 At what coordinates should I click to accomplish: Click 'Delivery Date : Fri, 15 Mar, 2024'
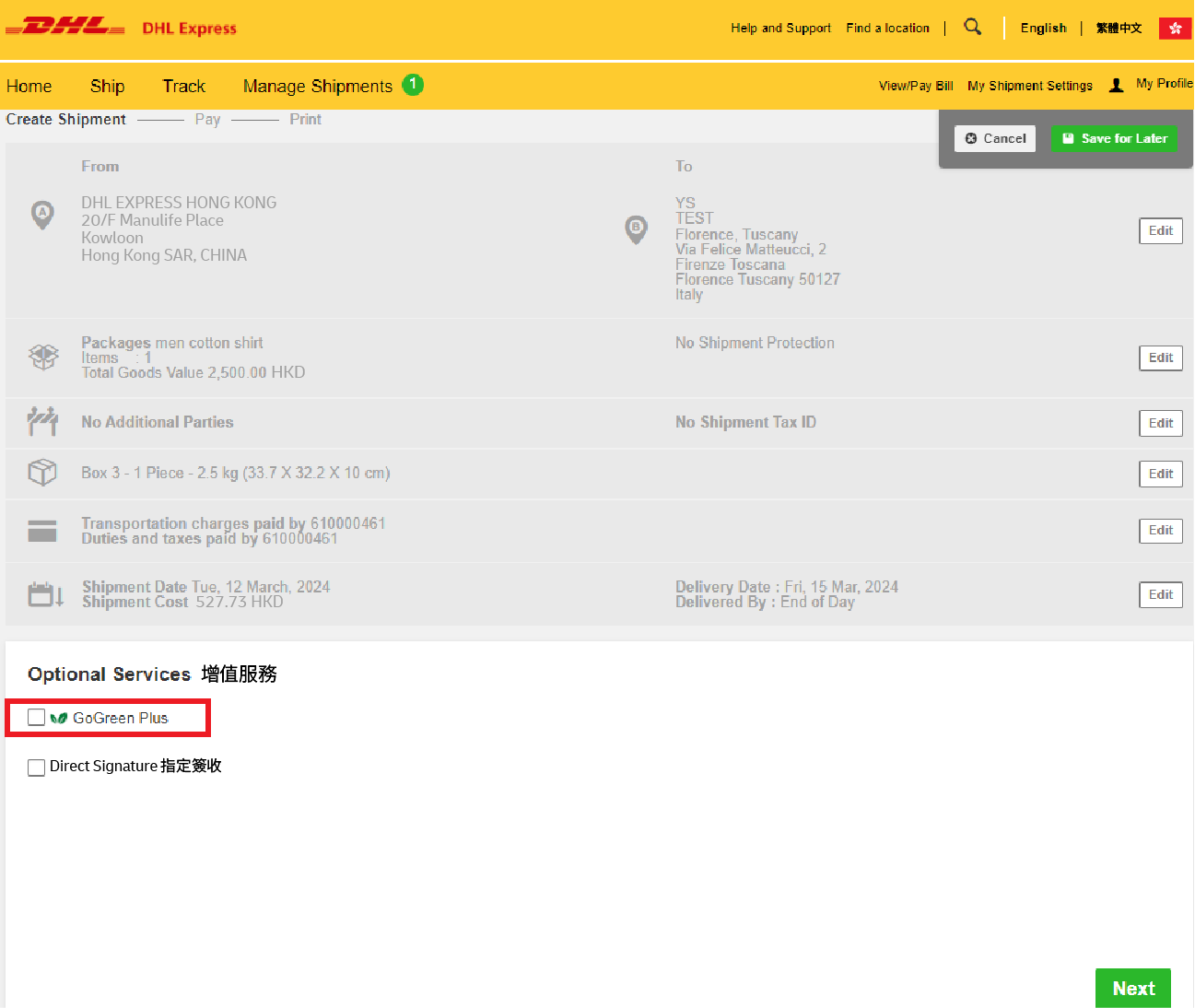(x=787, y=587)
